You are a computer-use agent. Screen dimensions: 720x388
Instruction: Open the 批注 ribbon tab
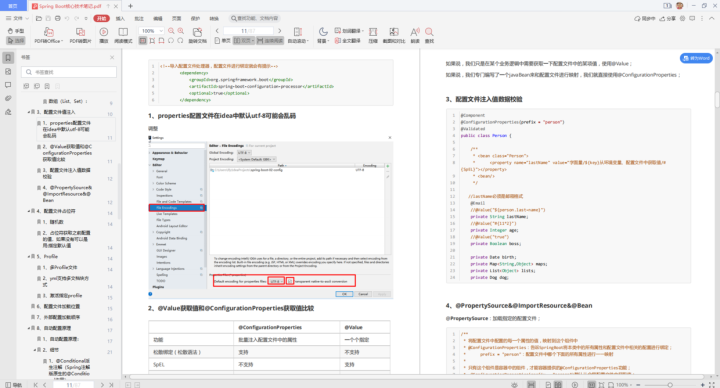(x=139, y=18)
